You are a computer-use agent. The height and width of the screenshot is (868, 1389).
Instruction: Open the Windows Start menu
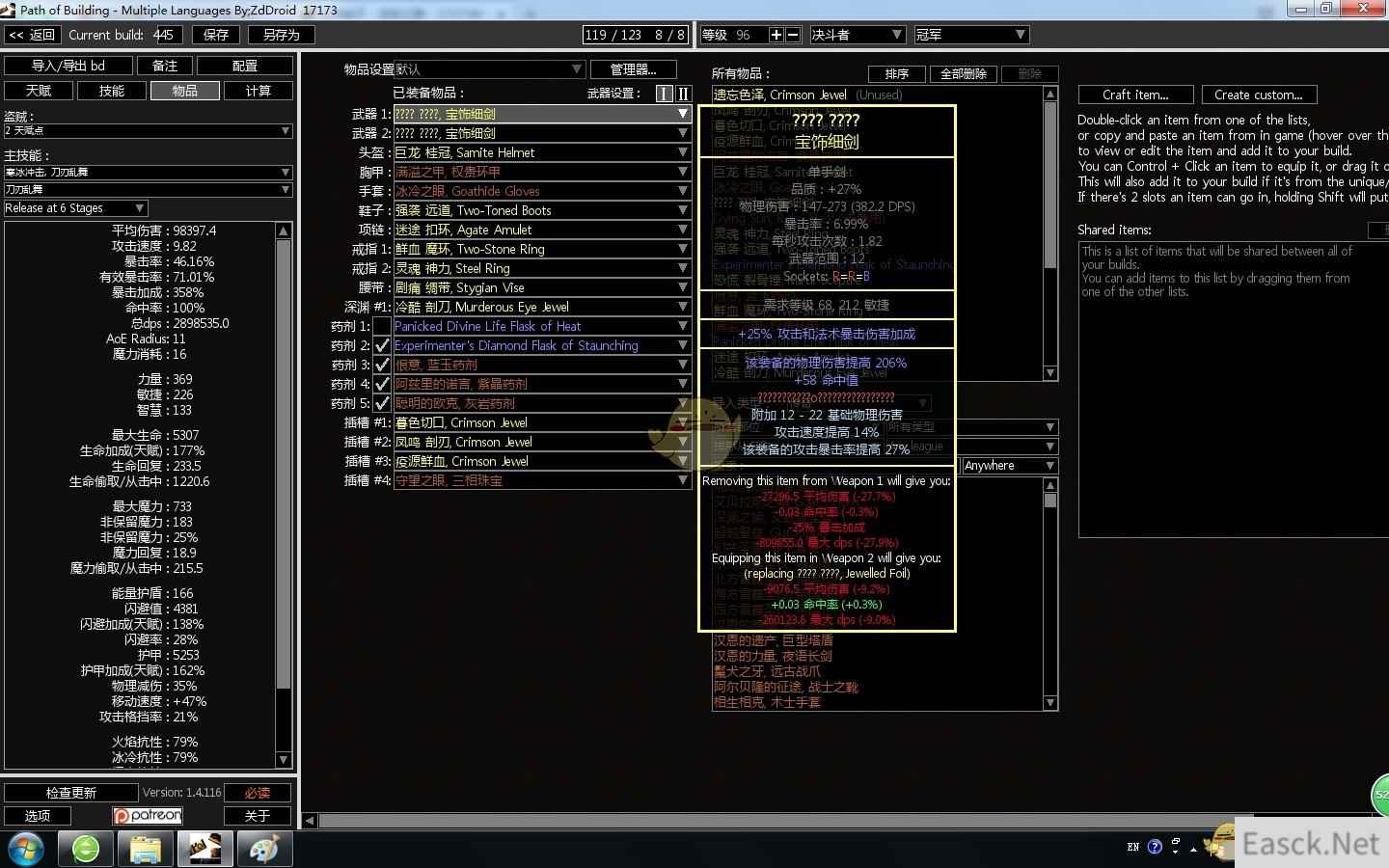point(26,849)
